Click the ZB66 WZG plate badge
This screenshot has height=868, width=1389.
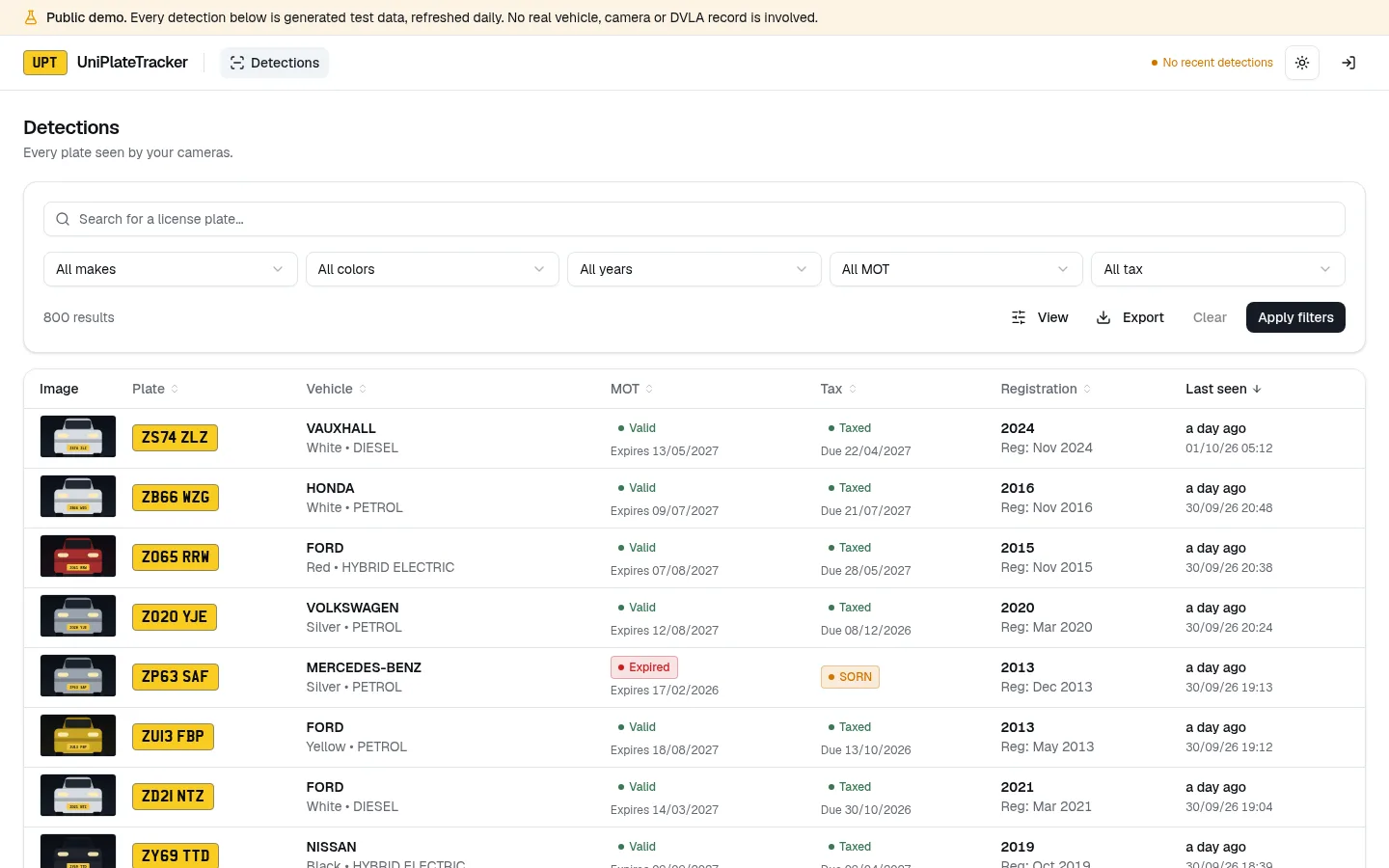(176, 498)
